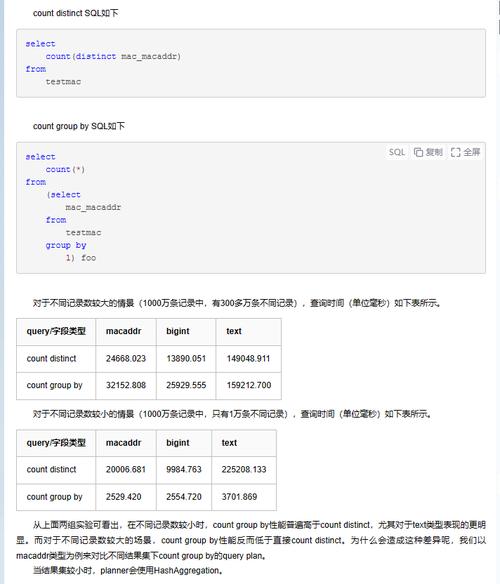Click the cell value 2554.720

(184, 496)
